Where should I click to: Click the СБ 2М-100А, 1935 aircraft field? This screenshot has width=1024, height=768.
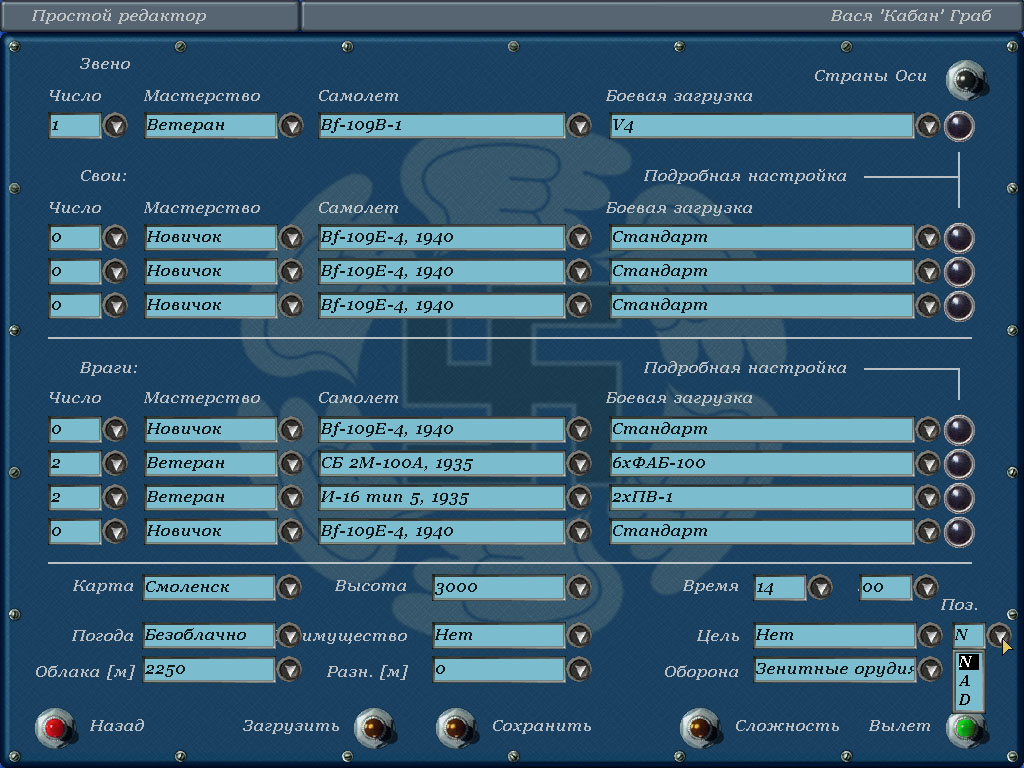pyautogui.click(x=441, y=464)
